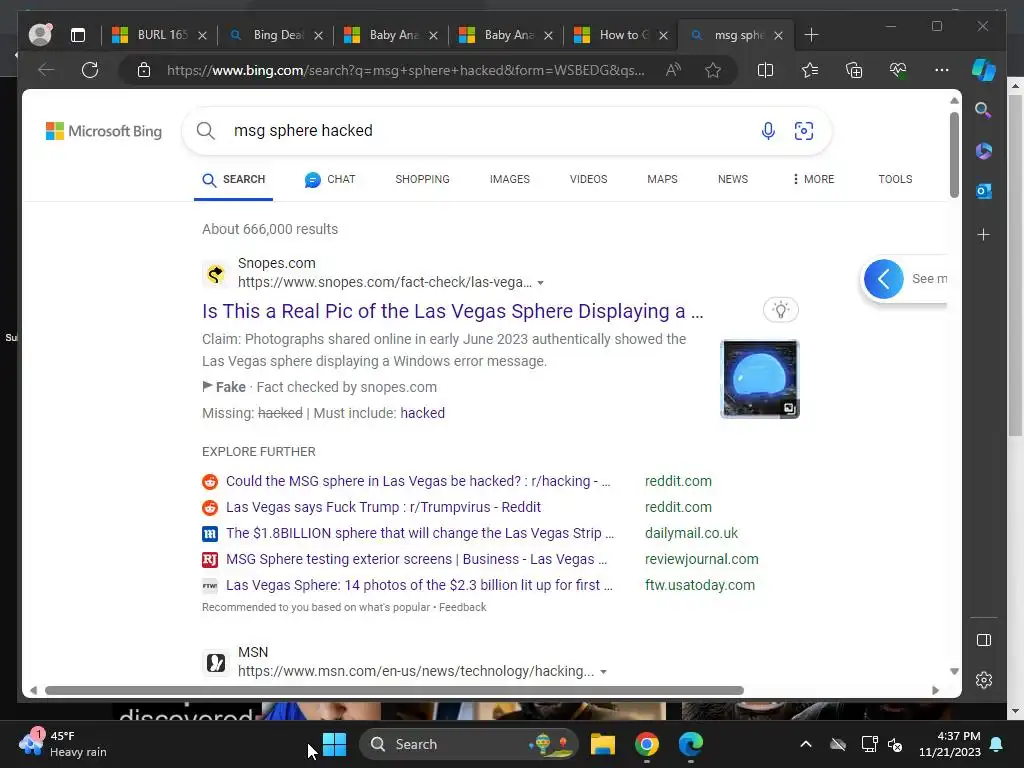This screenshot has width=1024, height=768.
Task: Search using an image icon
Action: click(x=804, y=131)
